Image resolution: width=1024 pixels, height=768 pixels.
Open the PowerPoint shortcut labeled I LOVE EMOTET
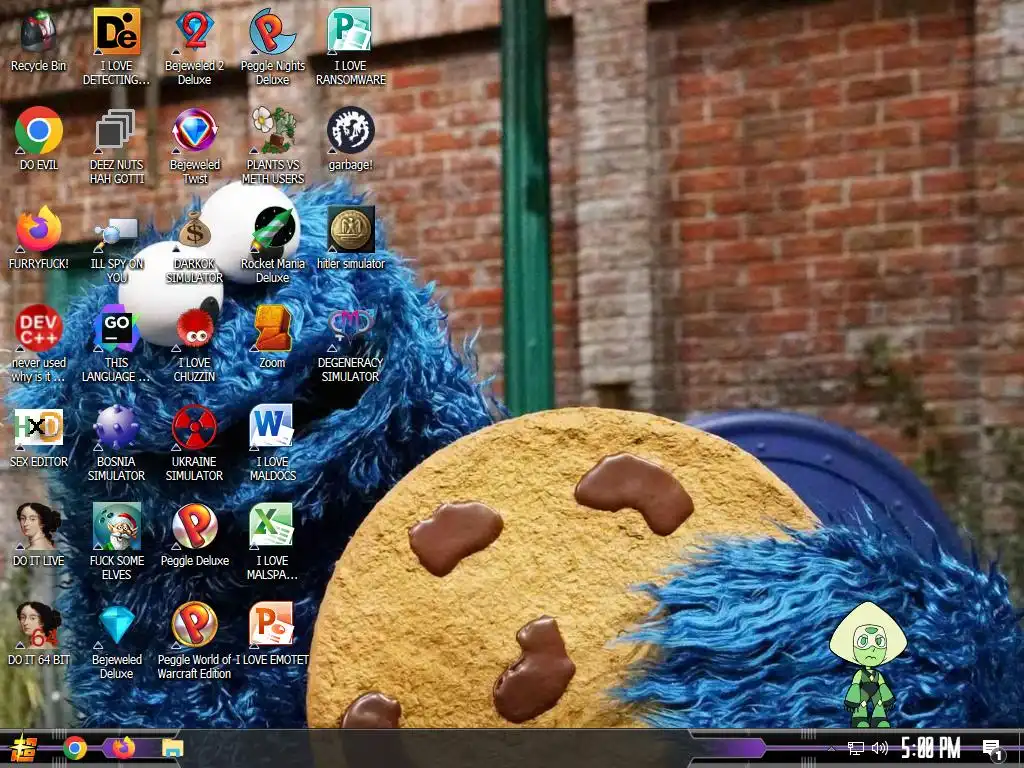(272, 635)
